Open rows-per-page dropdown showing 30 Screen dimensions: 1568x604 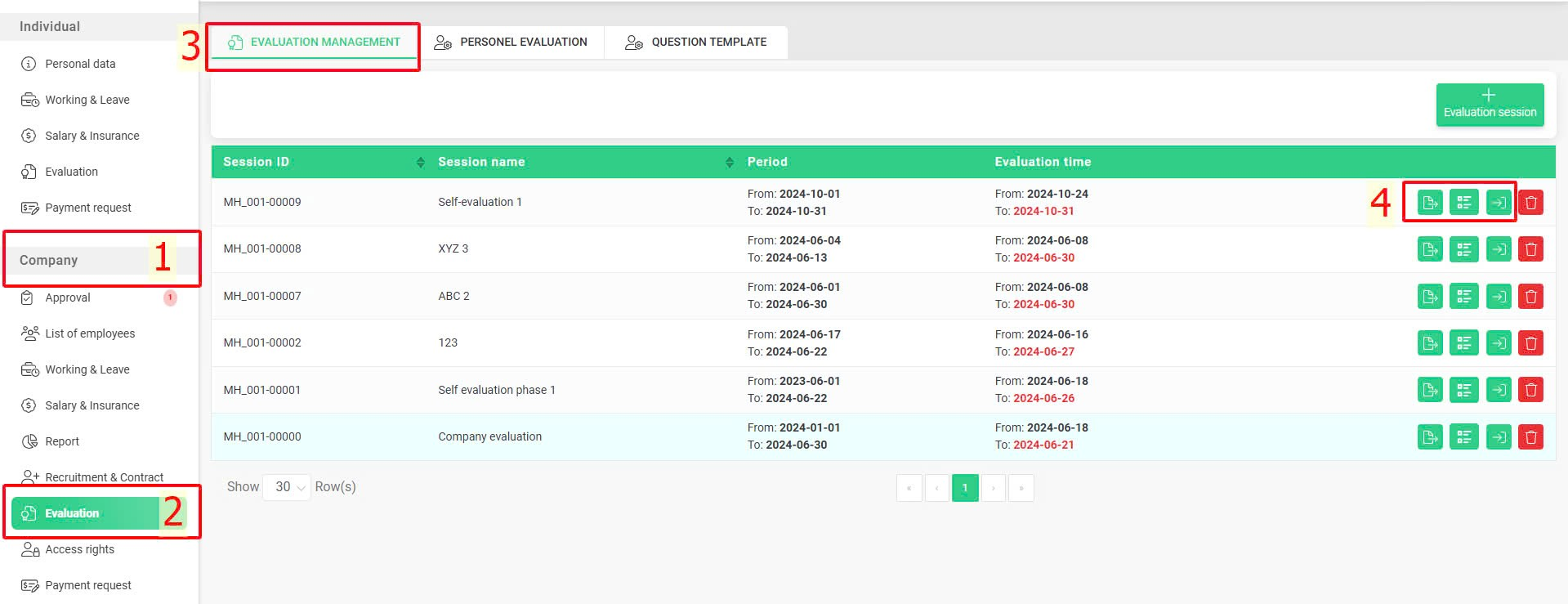286,487
